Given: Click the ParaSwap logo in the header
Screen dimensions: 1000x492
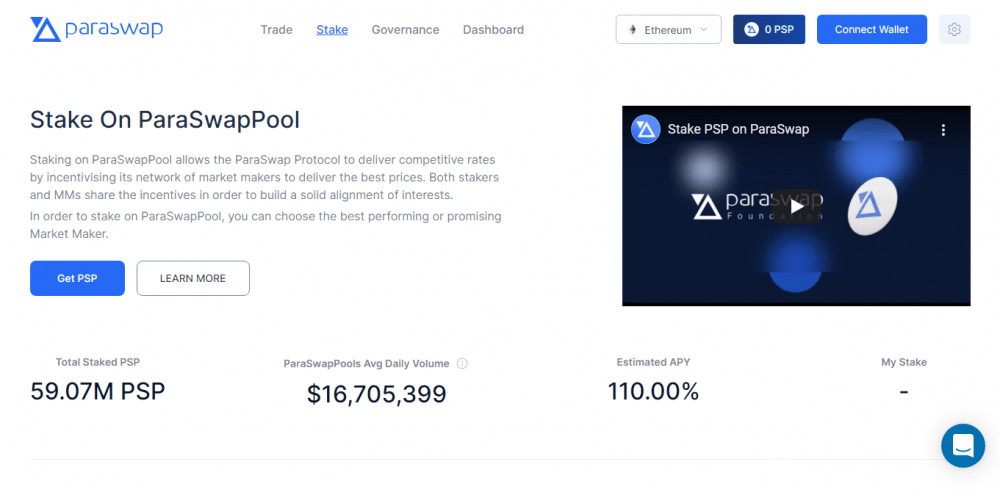Looking at the screenshot, I should pyautogui.click(x=97, y=29).
